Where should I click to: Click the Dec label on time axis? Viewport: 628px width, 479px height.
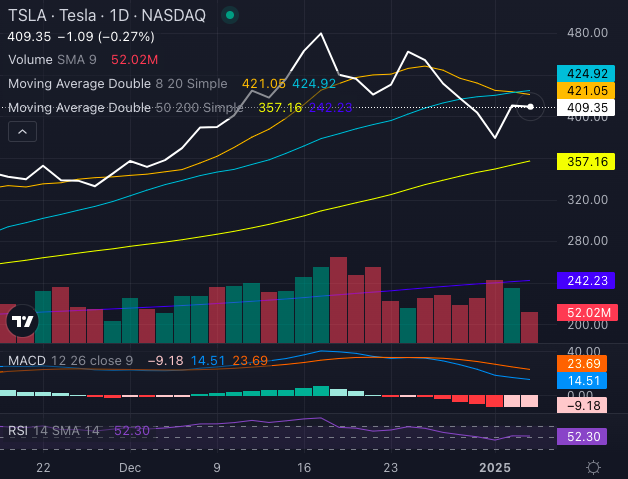[x=130, y=467]
